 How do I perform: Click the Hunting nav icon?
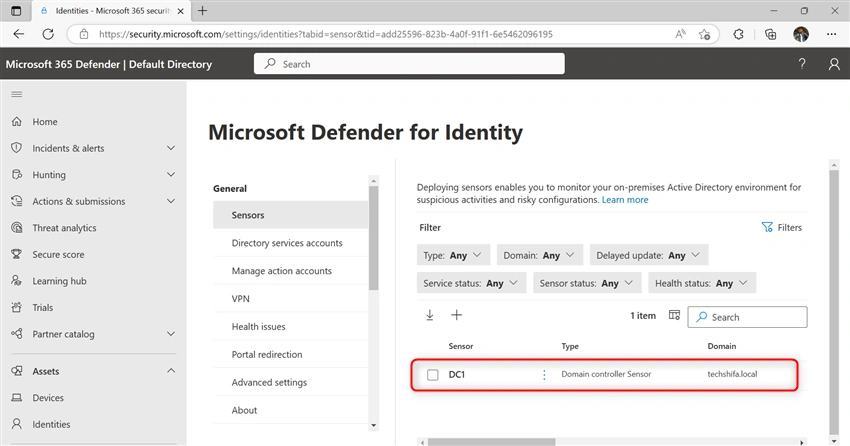pos(17,174)
